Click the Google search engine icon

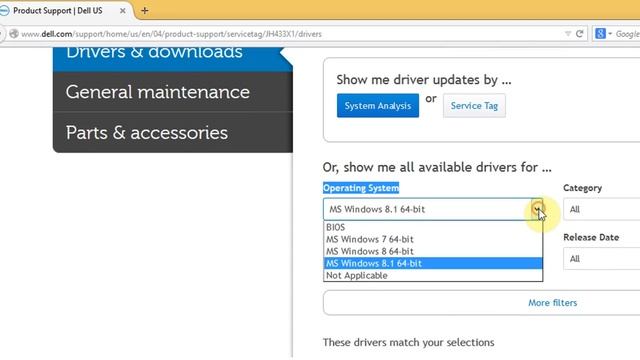pyautogui.click(x=600, y=34)
